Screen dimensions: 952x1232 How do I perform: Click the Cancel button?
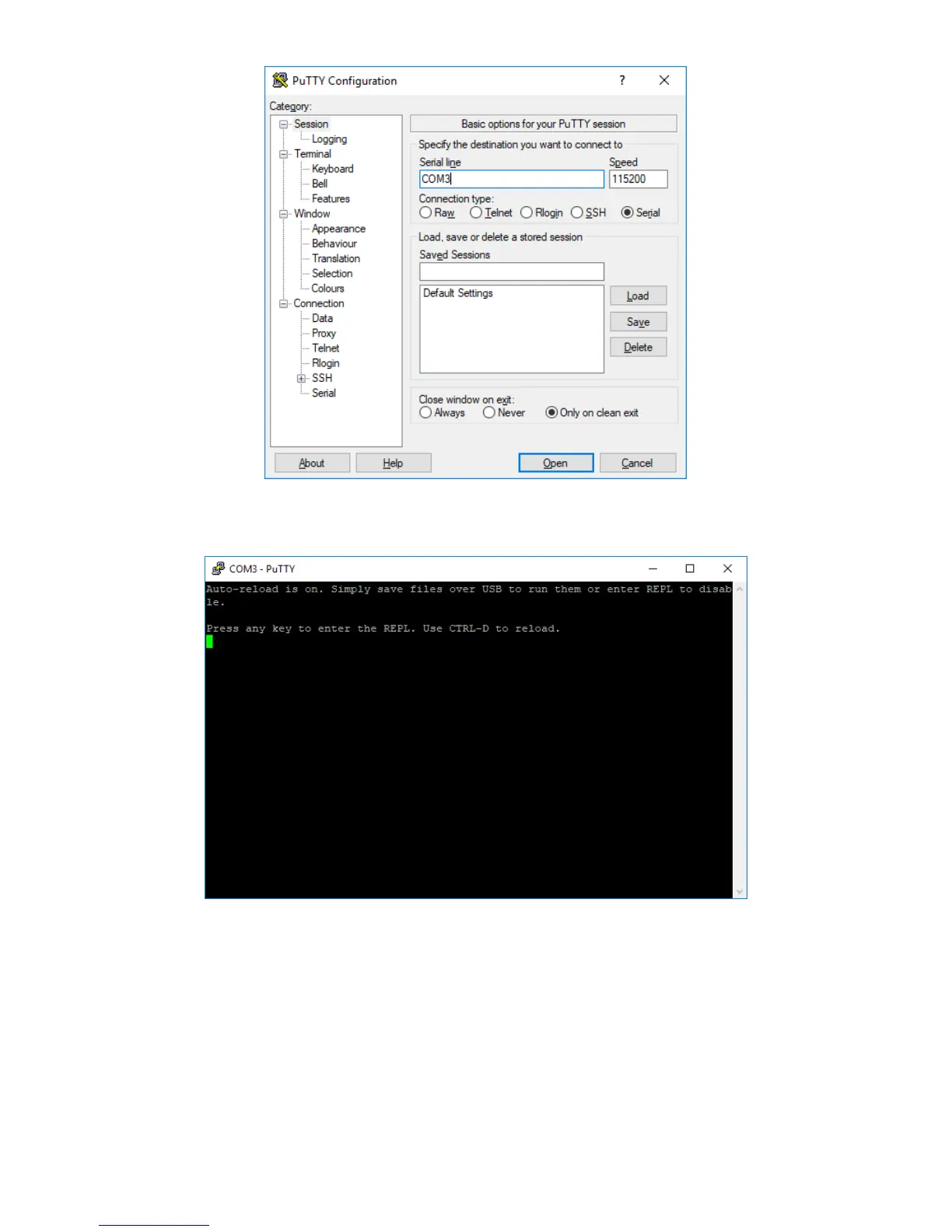coord(638,463)
